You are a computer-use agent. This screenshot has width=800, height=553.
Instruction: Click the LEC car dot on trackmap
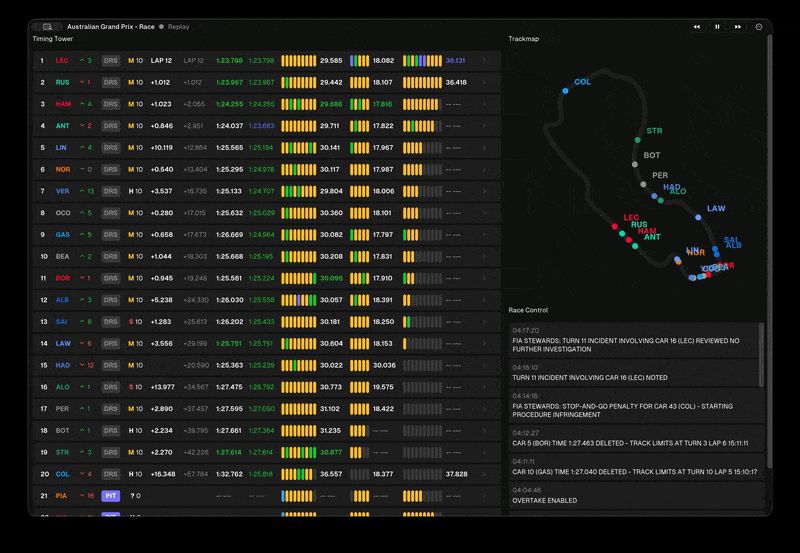(x=615, y=227)
